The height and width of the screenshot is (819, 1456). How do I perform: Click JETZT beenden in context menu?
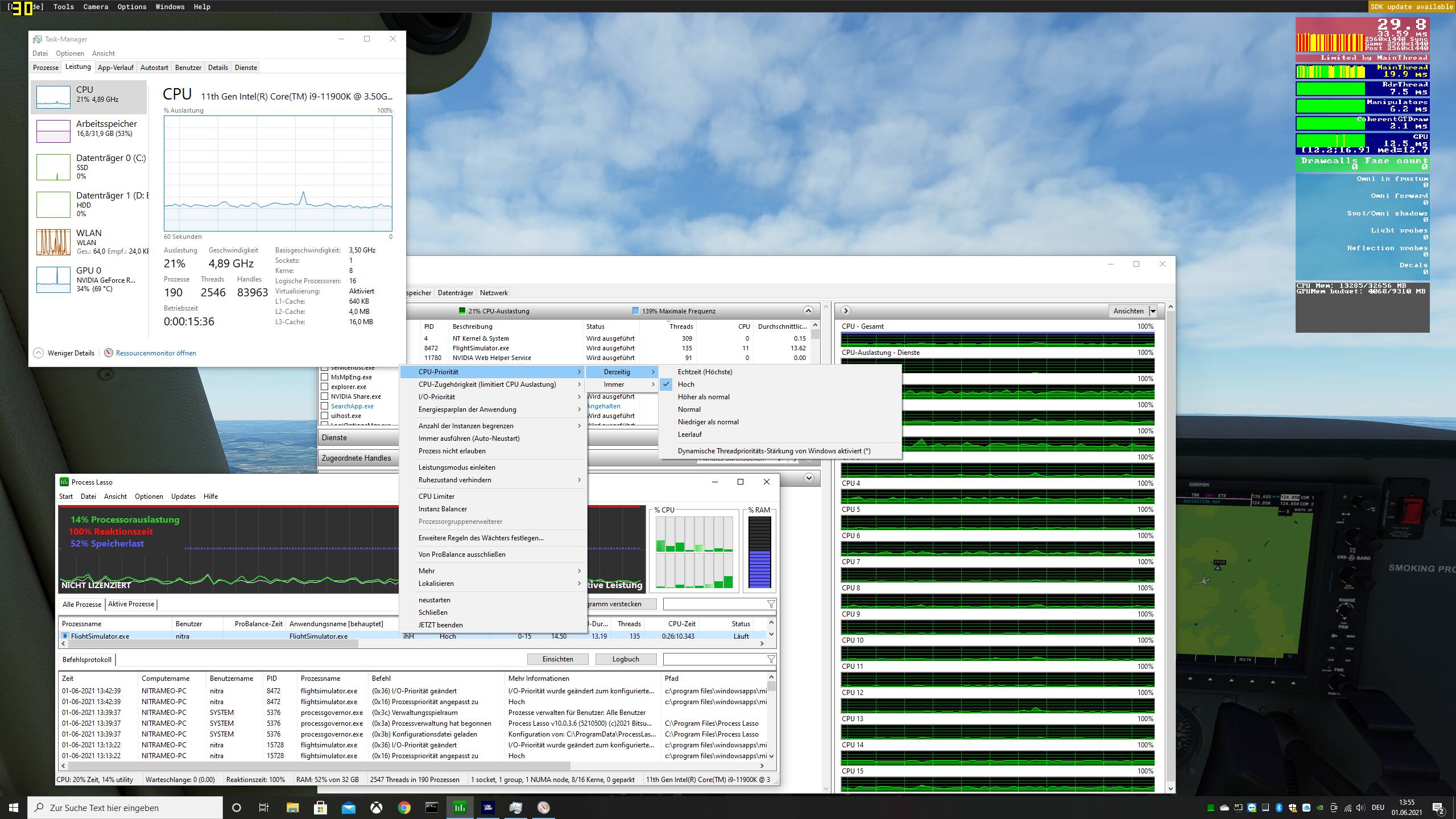[493, 624]
